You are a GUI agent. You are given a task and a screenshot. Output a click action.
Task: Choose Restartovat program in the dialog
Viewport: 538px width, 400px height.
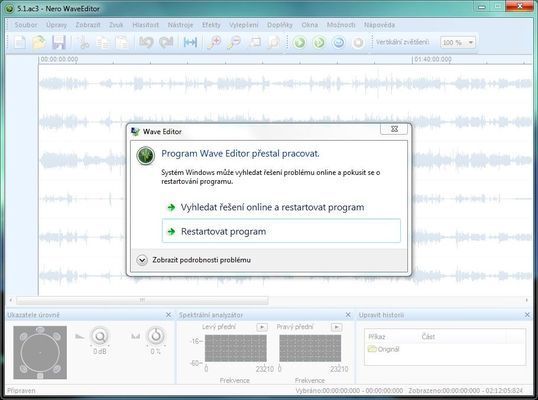pyautogui.click(x=281, y=231)
